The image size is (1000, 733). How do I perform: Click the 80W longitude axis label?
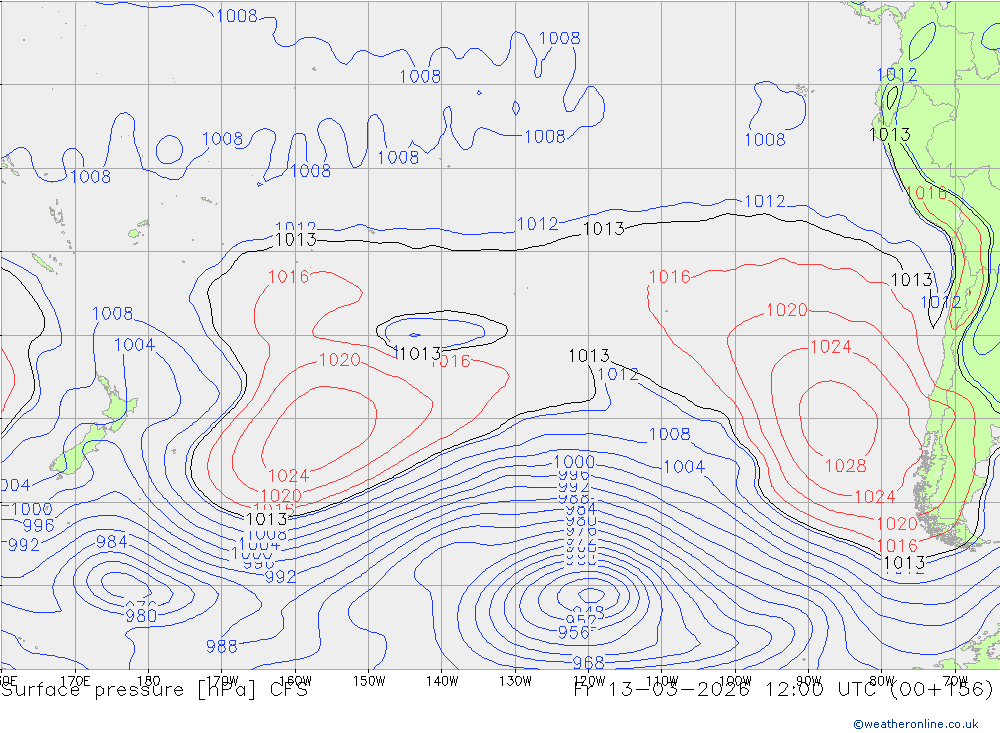coord(882,681)
